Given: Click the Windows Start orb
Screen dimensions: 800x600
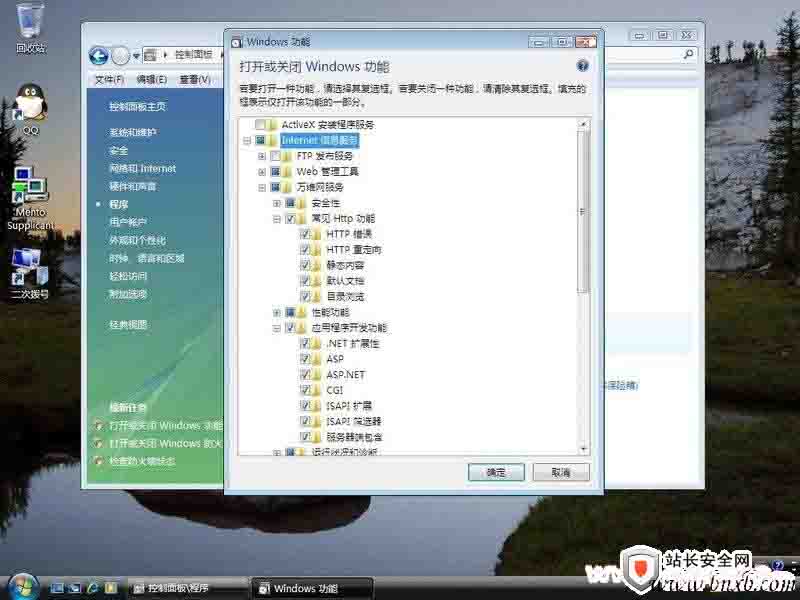Looking at the screenshot, I should coord(20,587).
